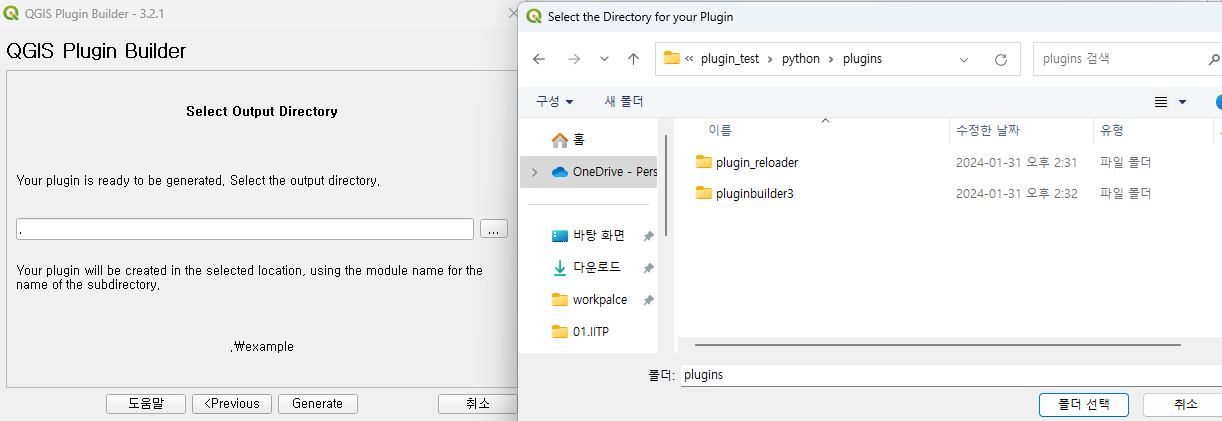Viewport: 1222px width, 421px height.
Task: Click the search magnifier icon
Action: coord(1214,59)
